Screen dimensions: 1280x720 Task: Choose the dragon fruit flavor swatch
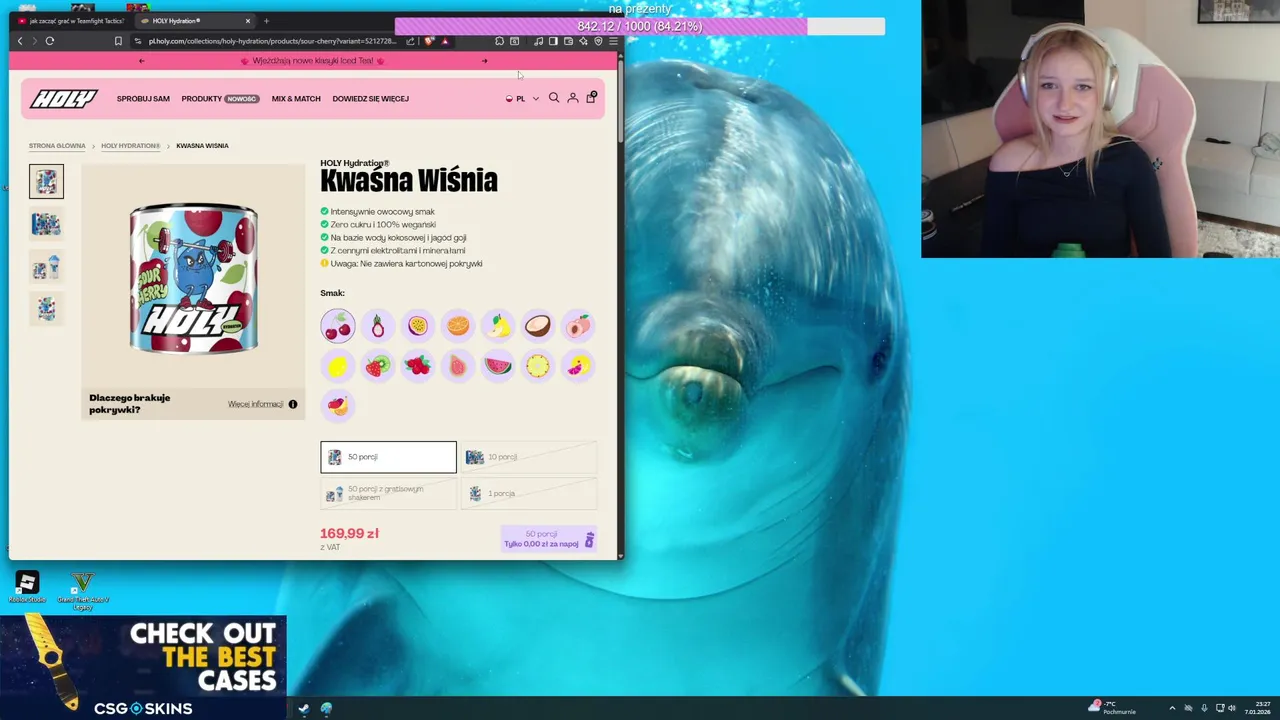point(378,326)
